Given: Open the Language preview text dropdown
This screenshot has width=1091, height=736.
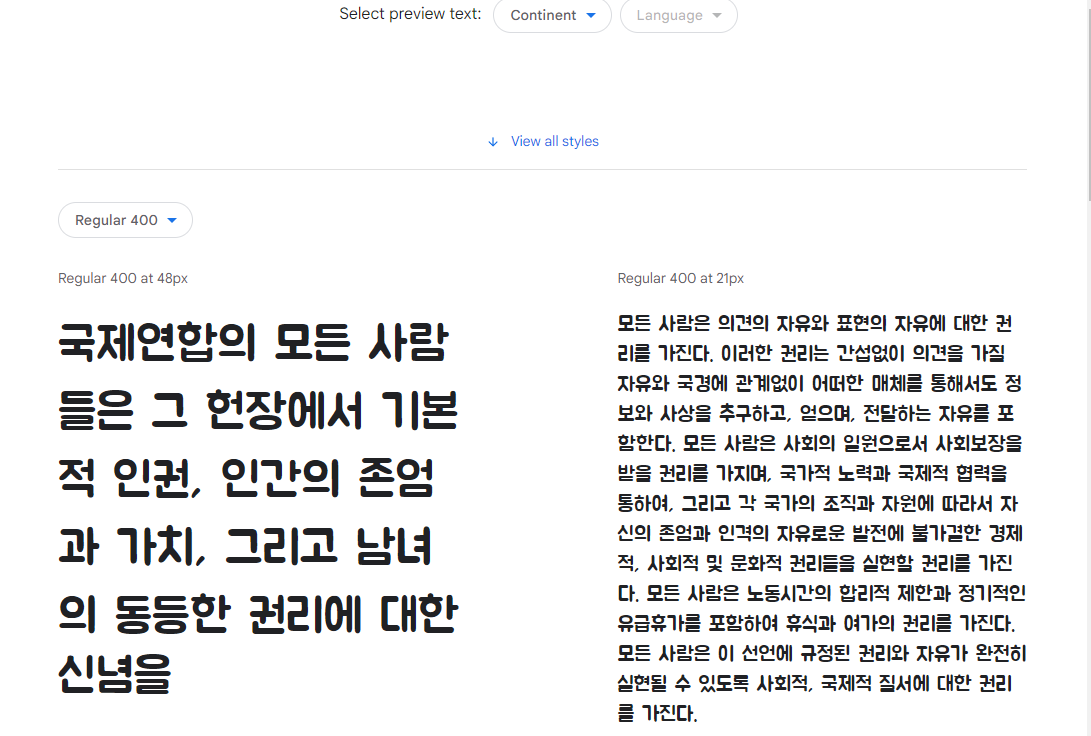Looking at the screenshot, I should tap(678, 15).
